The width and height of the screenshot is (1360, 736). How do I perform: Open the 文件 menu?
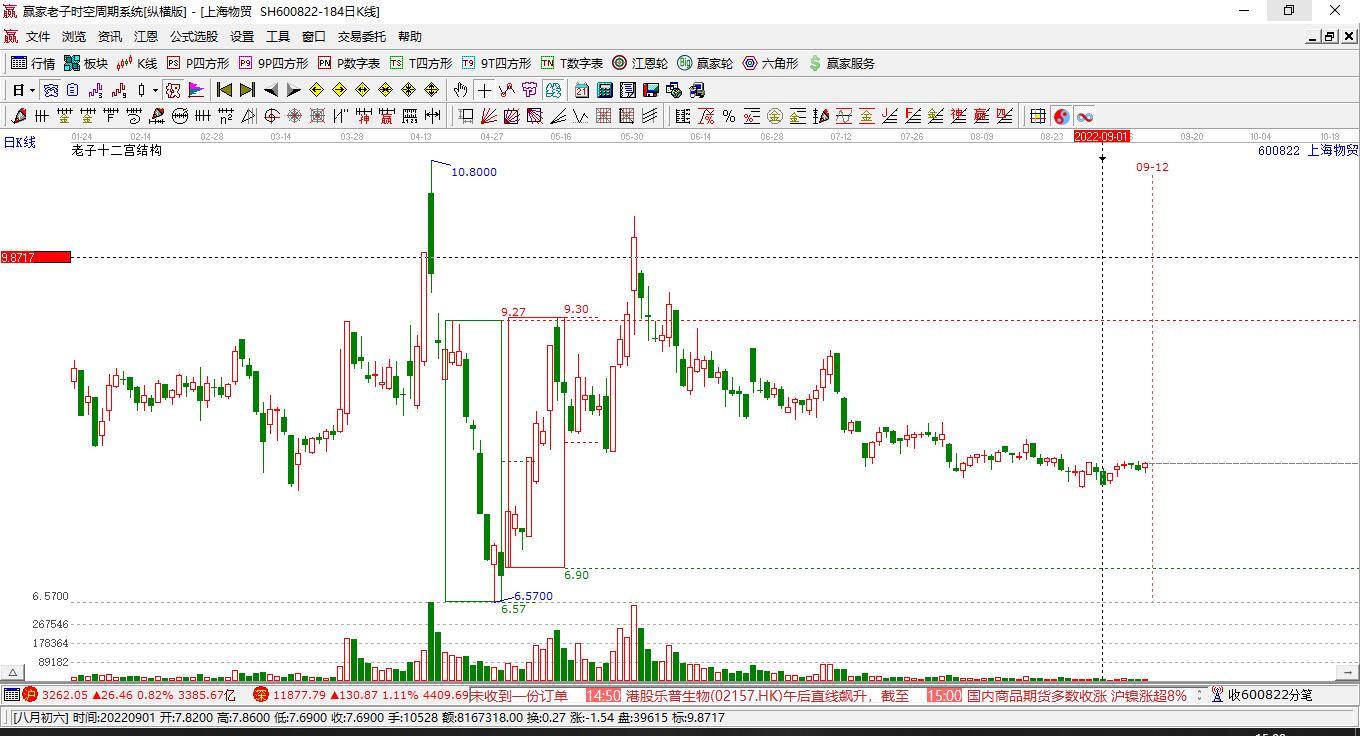point(38,36)
